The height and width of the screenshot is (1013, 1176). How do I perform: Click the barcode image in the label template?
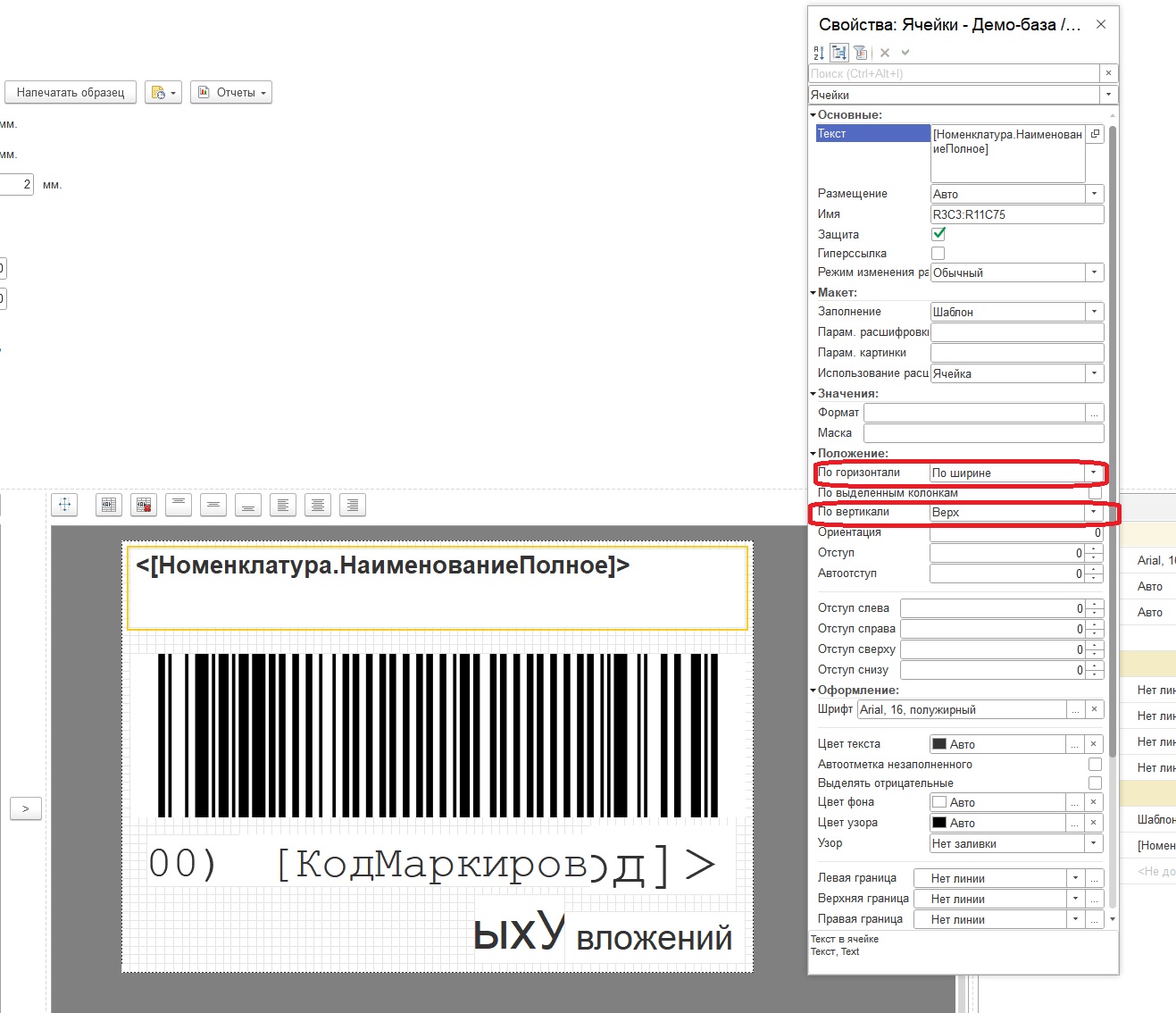(x=438, y=735)
